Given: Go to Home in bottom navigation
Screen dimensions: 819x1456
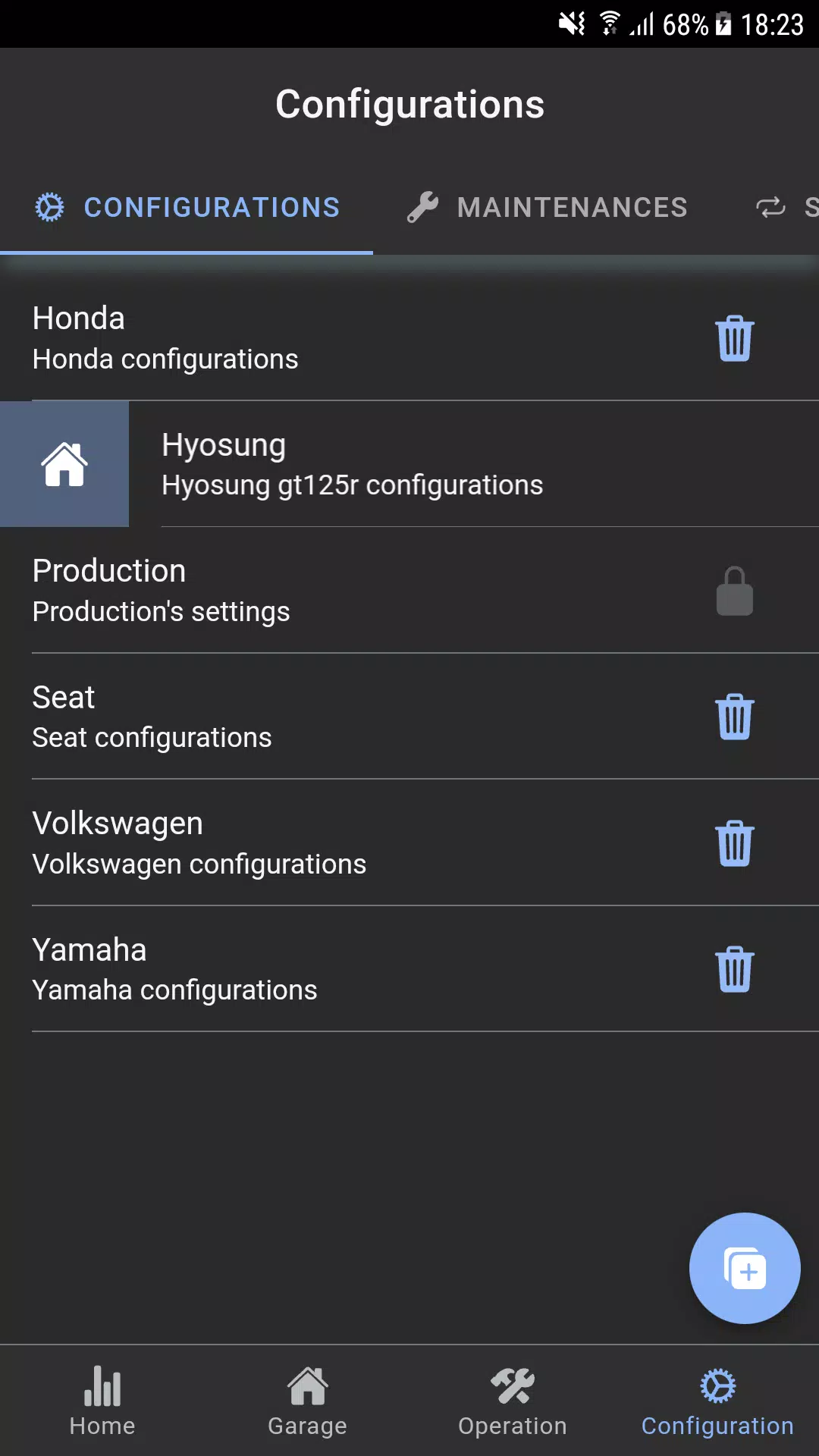Looking at the screenshot, I should (102, 1401).
